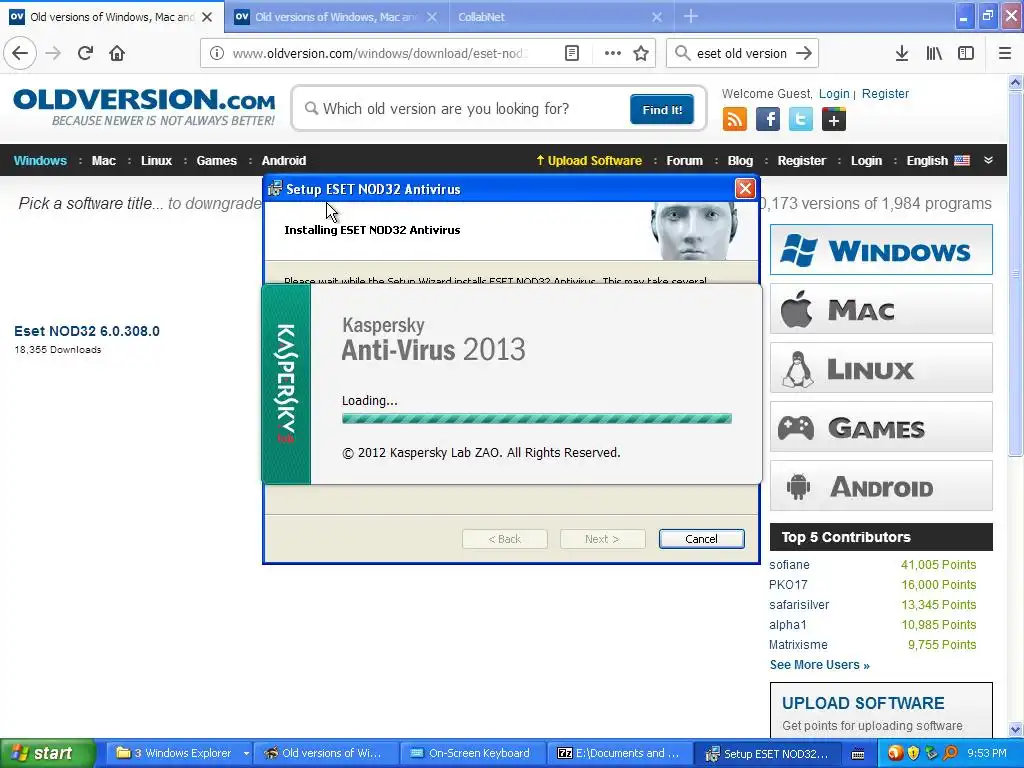Expand the language selector chevron
This screenshot has height=768, width=1024.
(x=988, y=160)
